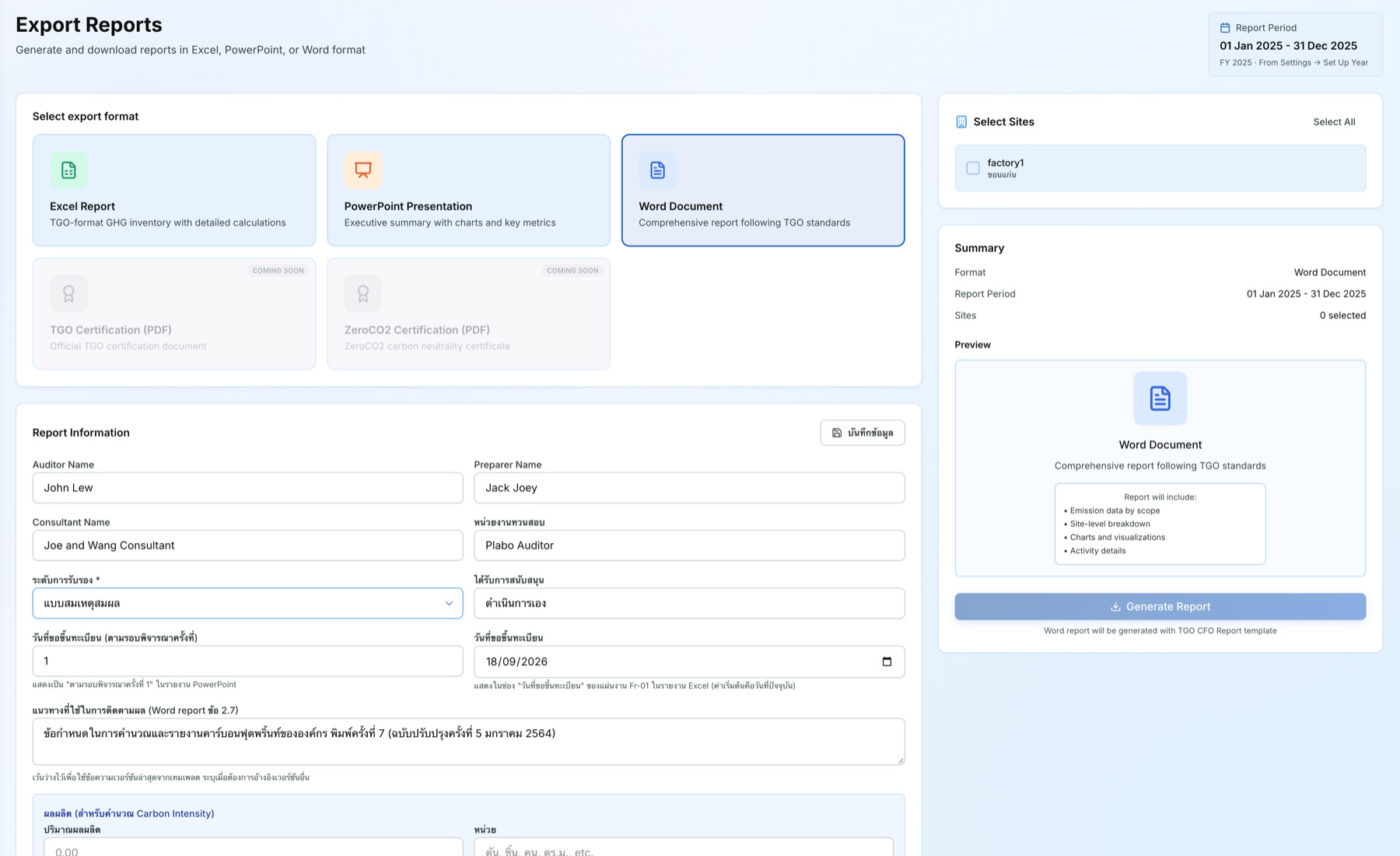Click the Select All sites link
This screenshot has height=856, width=1400.
1334,122
